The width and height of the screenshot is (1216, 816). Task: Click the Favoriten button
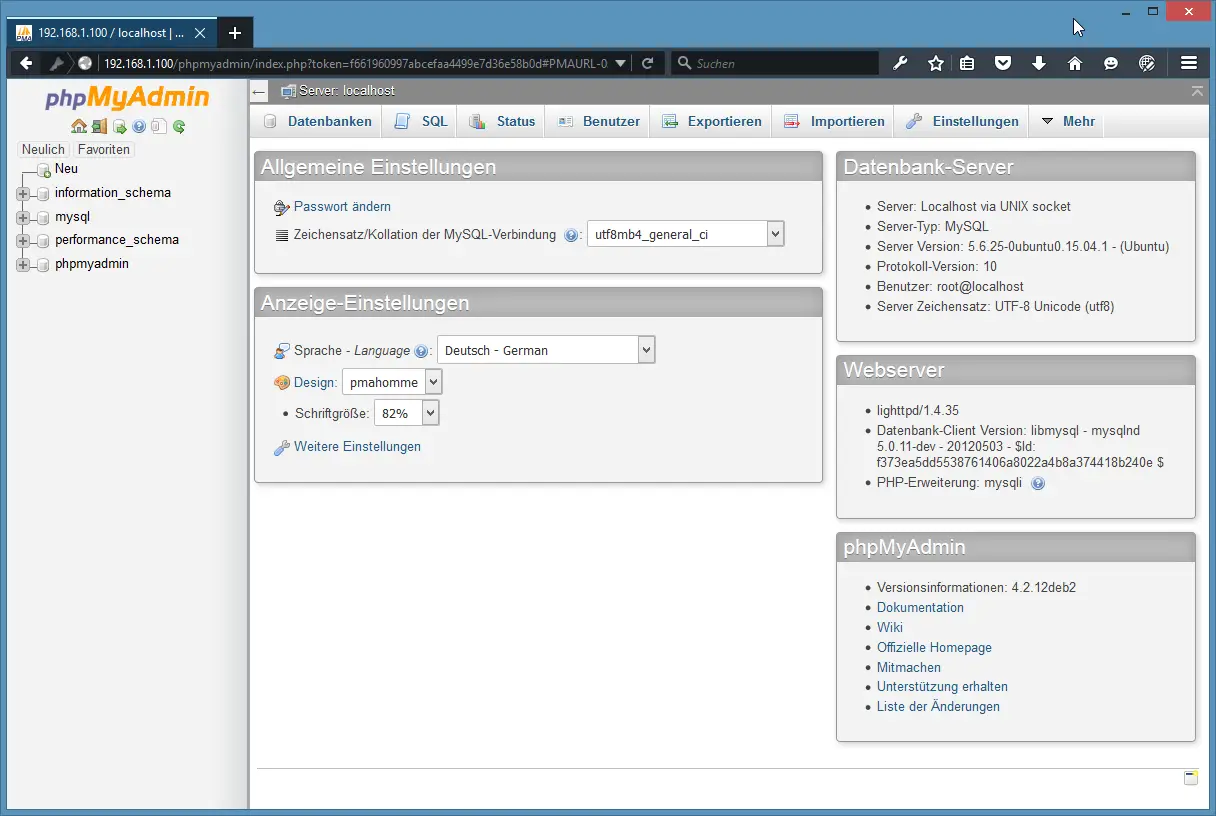tap(104, 149)
